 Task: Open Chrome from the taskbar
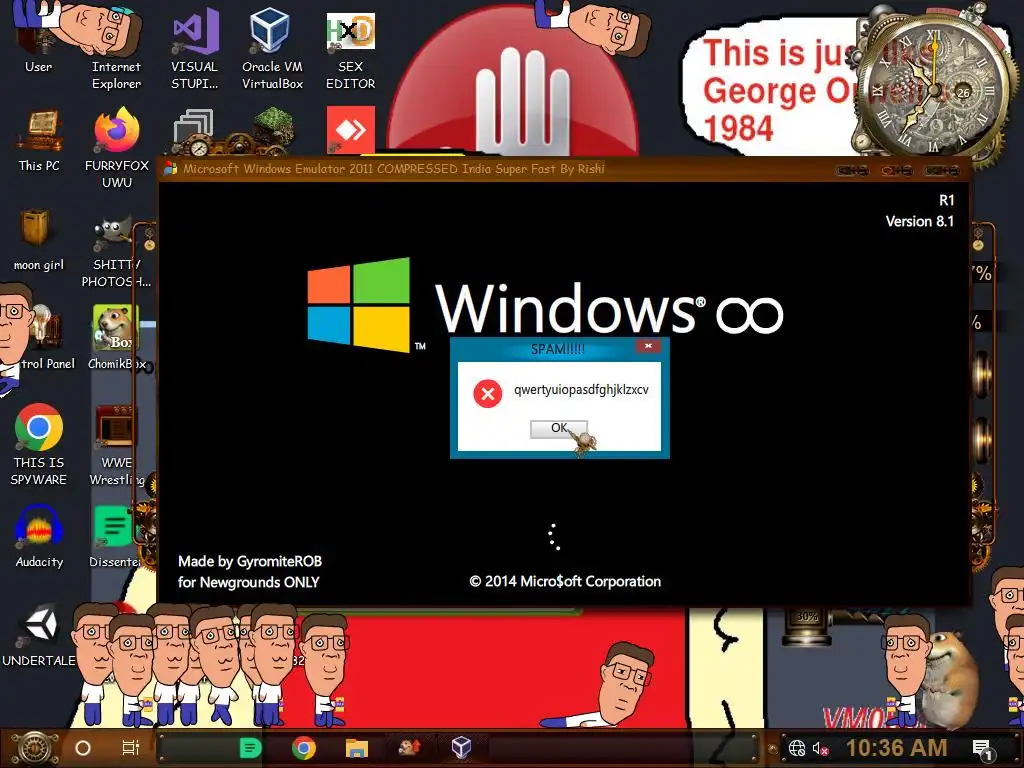tap(304, 748)
